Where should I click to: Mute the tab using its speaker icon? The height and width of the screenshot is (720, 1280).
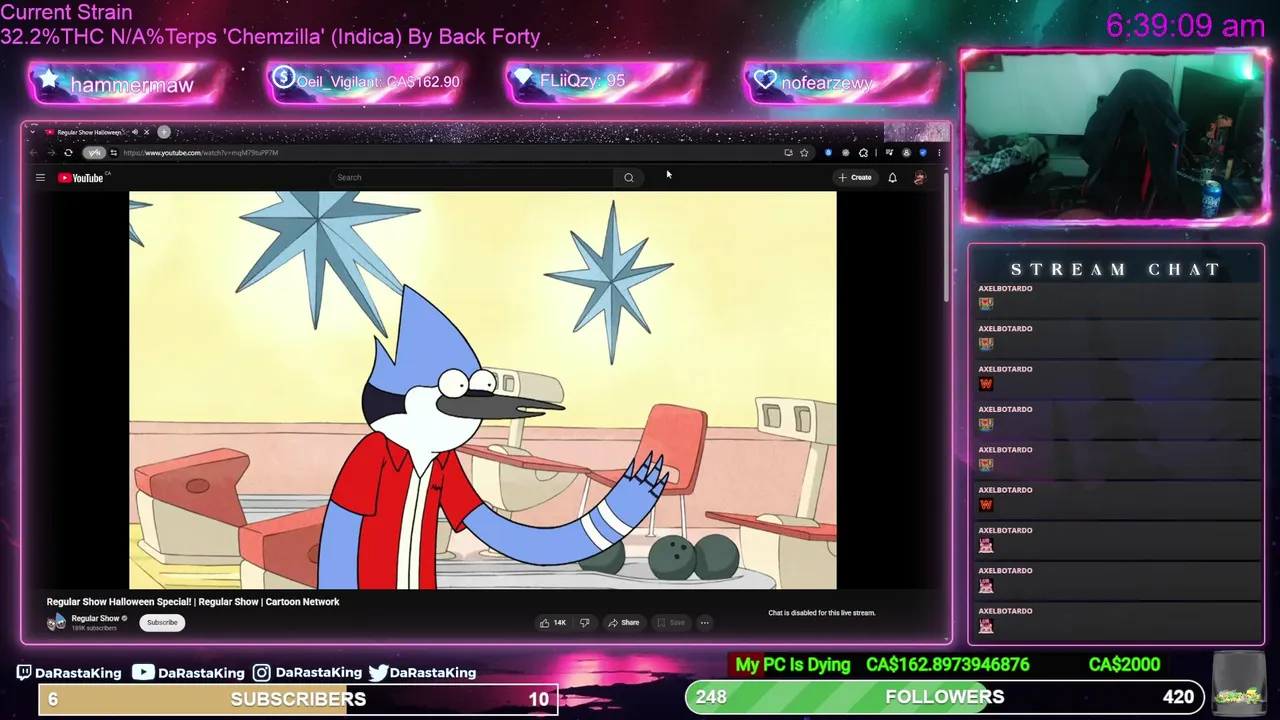click(135, 132)
